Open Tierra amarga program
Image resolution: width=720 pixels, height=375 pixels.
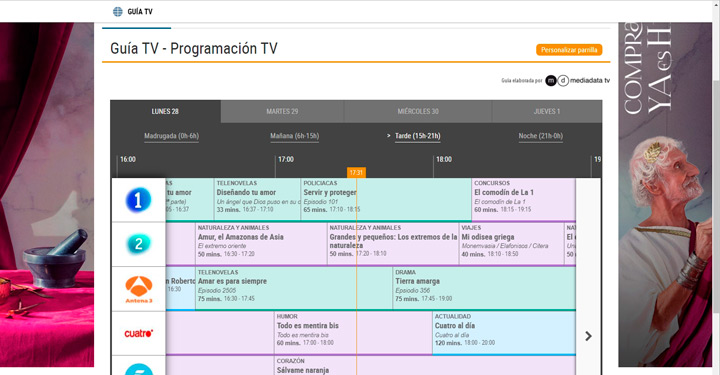click(484, 289)
